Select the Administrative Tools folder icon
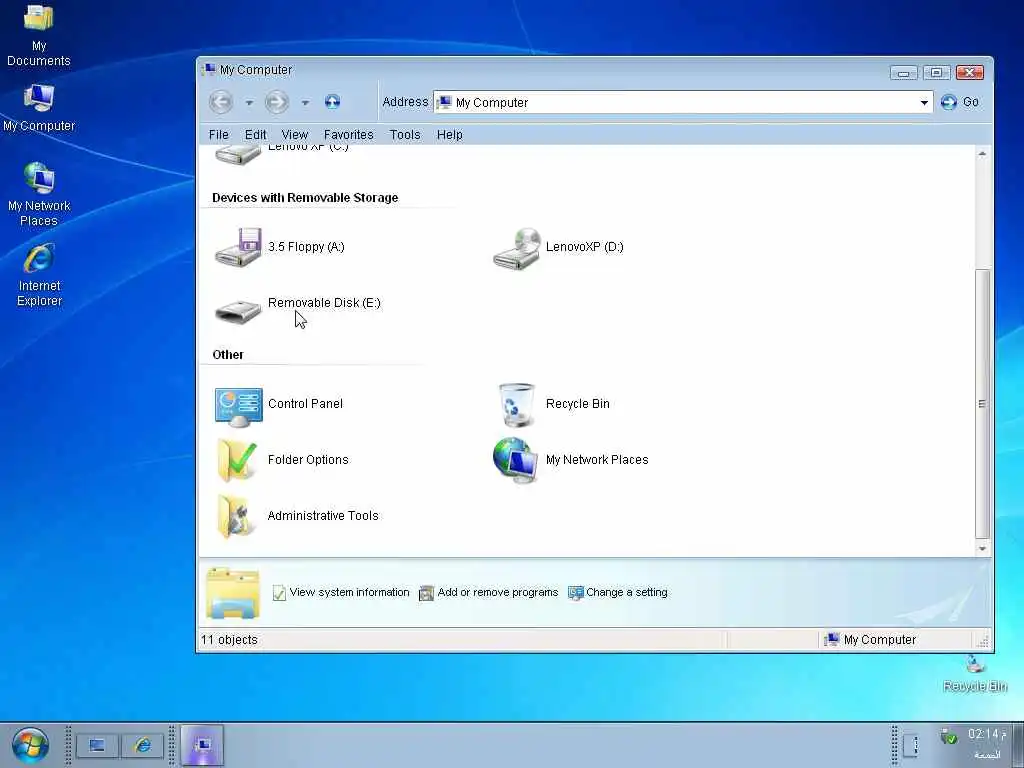 click(234, 516)
